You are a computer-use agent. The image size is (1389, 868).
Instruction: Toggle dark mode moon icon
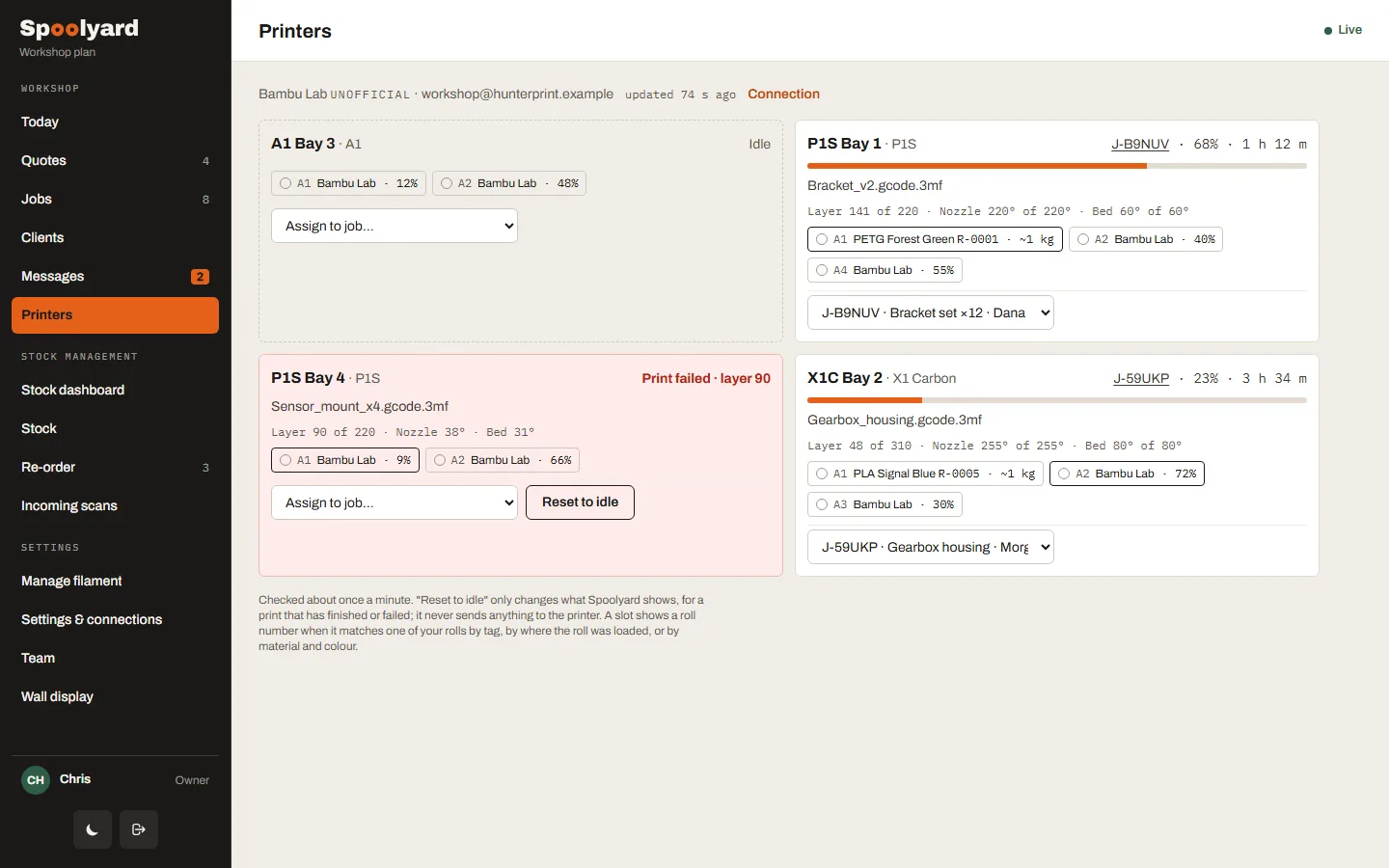click(93, 829)
